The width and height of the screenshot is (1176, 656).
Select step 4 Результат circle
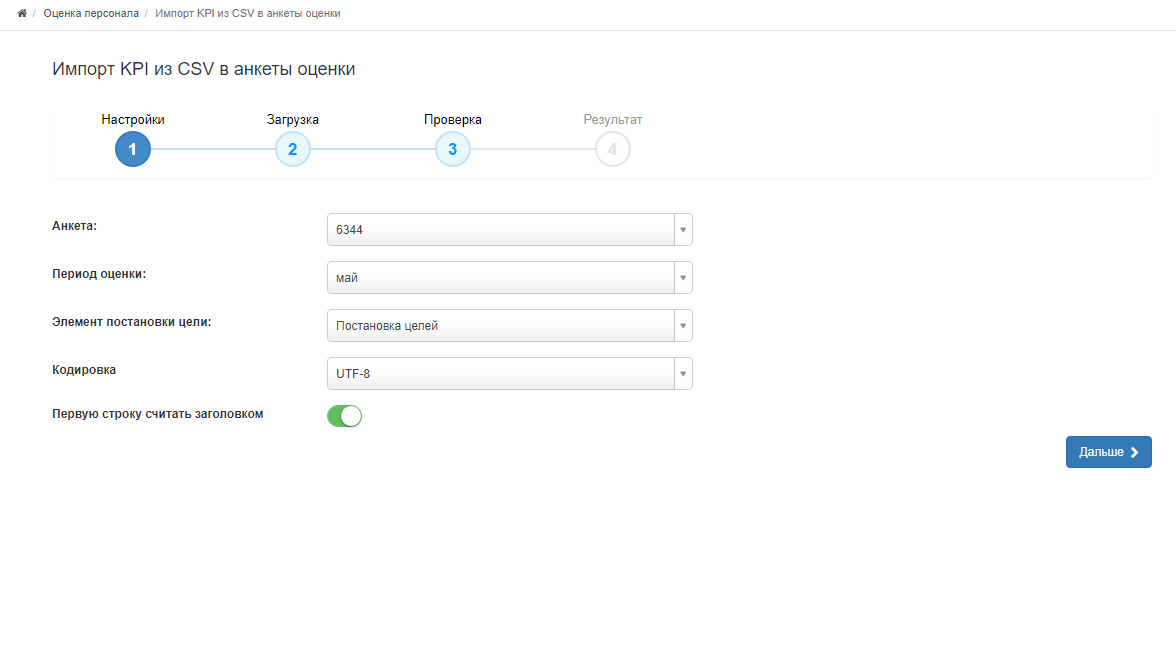pos(613,149)
